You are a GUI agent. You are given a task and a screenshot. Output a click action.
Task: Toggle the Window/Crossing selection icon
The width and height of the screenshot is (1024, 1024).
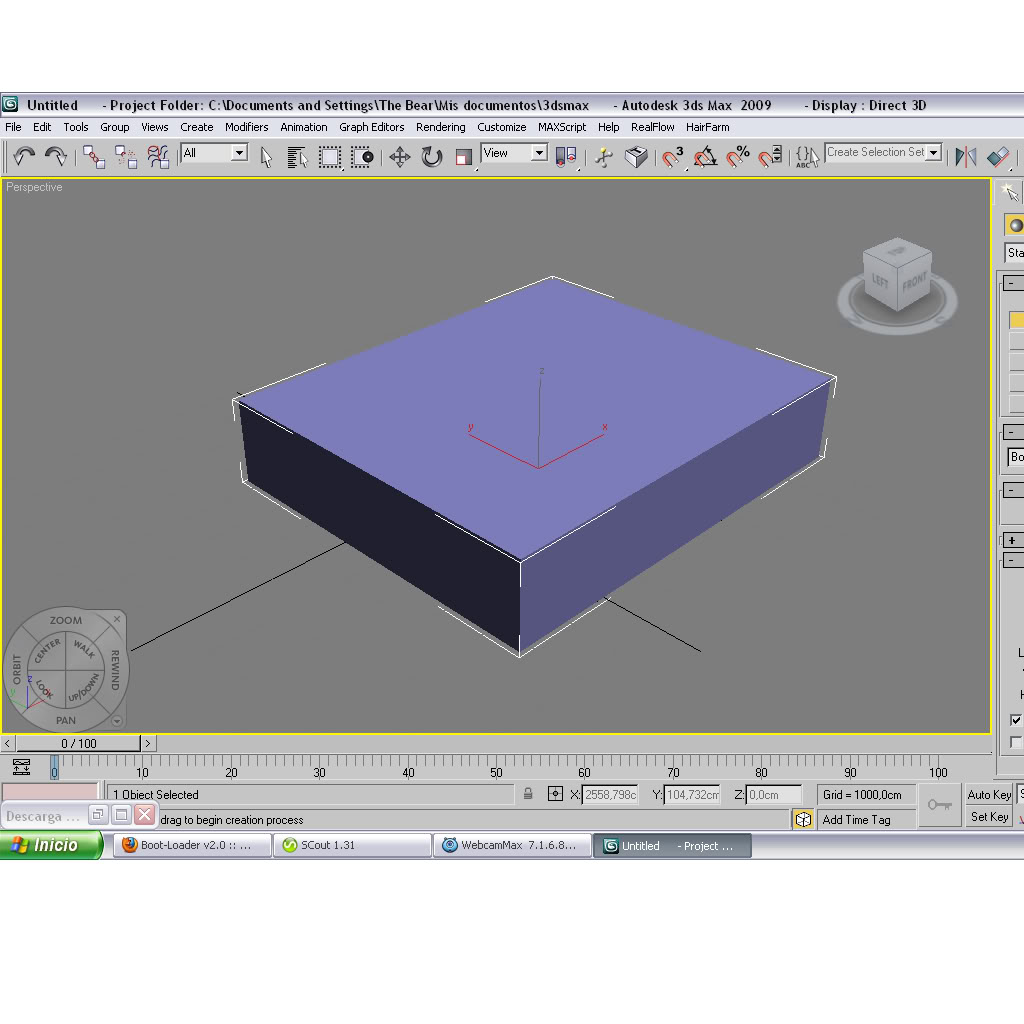click(362, 157)
